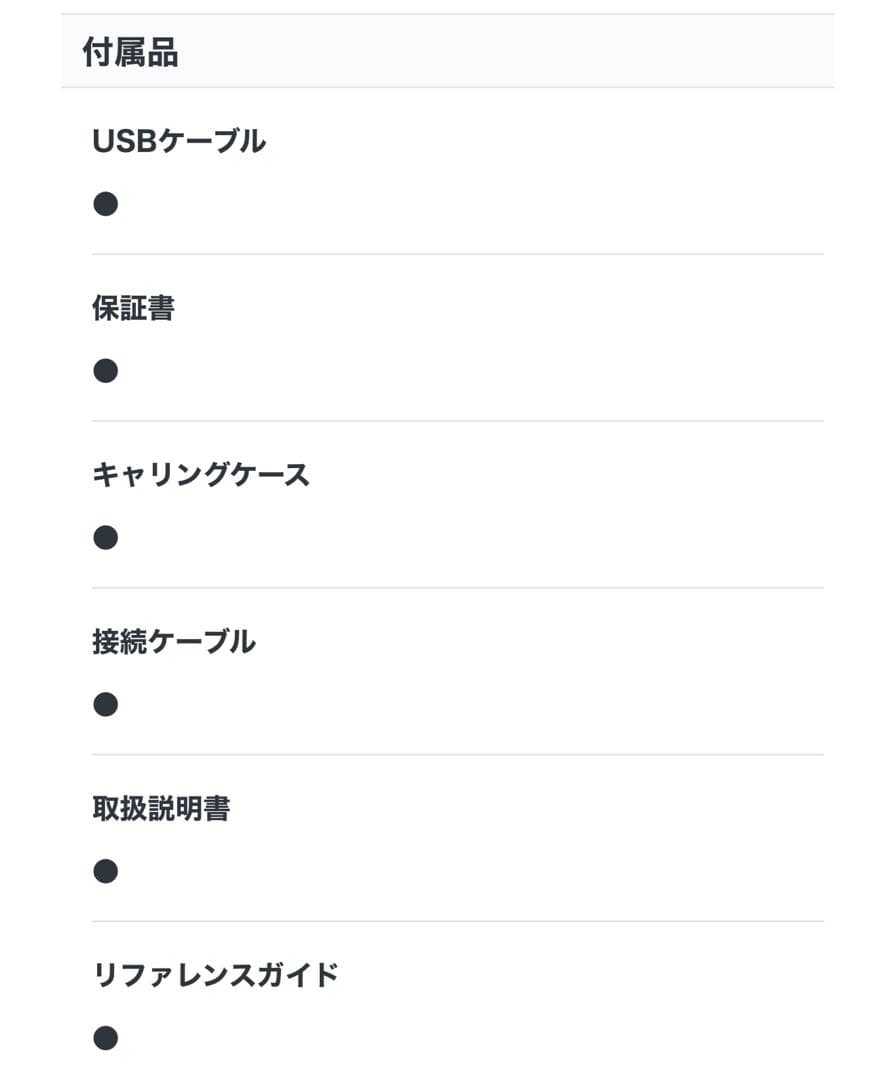
Task: Click the divider line below USBケーブル row
Action: [x=458, y=254]
